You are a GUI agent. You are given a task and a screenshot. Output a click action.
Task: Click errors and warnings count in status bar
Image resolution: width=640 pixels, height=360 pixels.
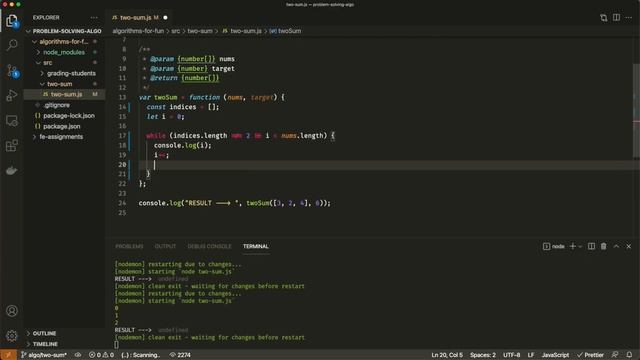[101, 355]
